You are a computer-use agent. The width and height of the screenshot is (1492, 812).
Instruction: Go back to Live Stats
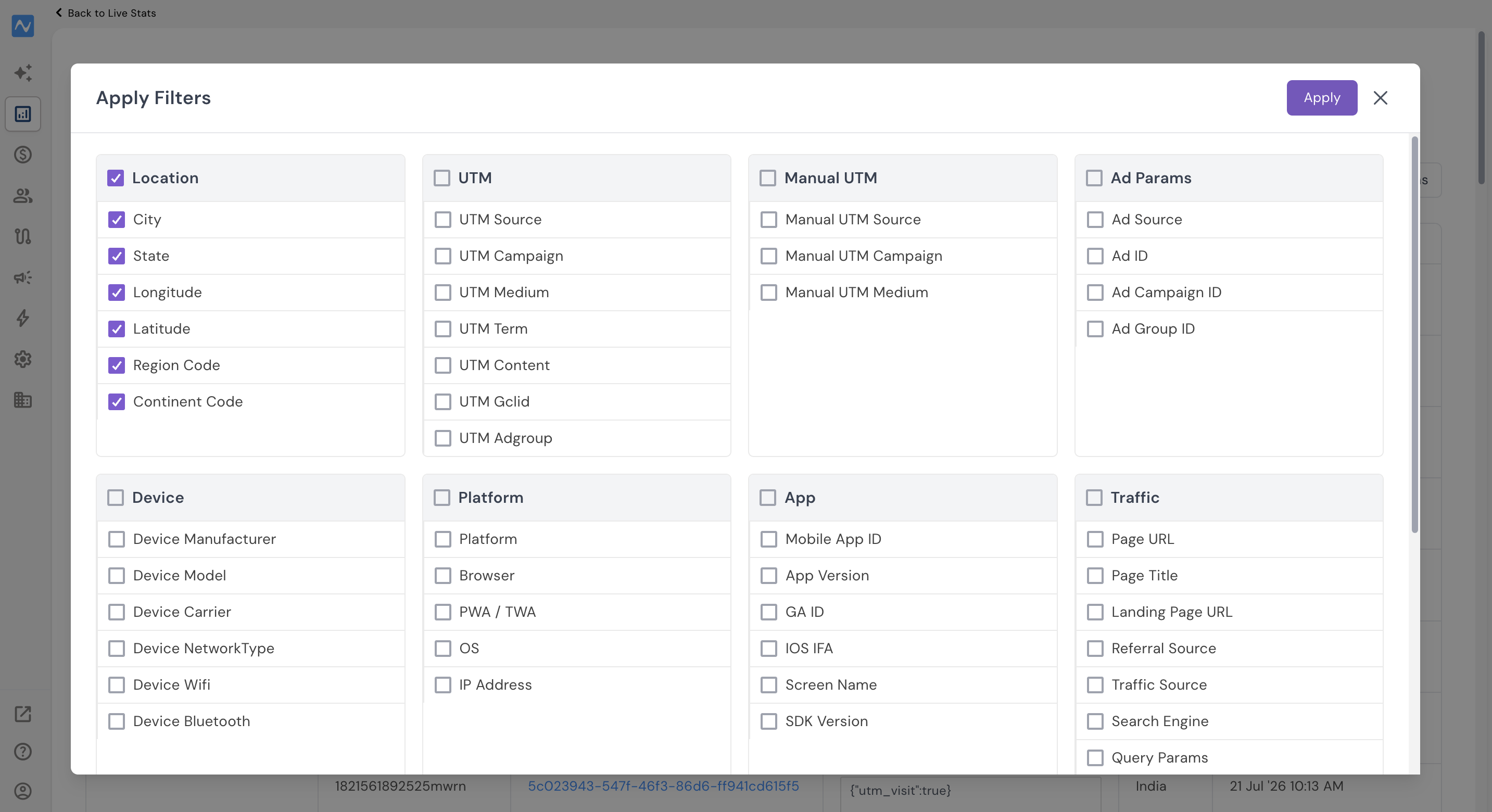106,12
